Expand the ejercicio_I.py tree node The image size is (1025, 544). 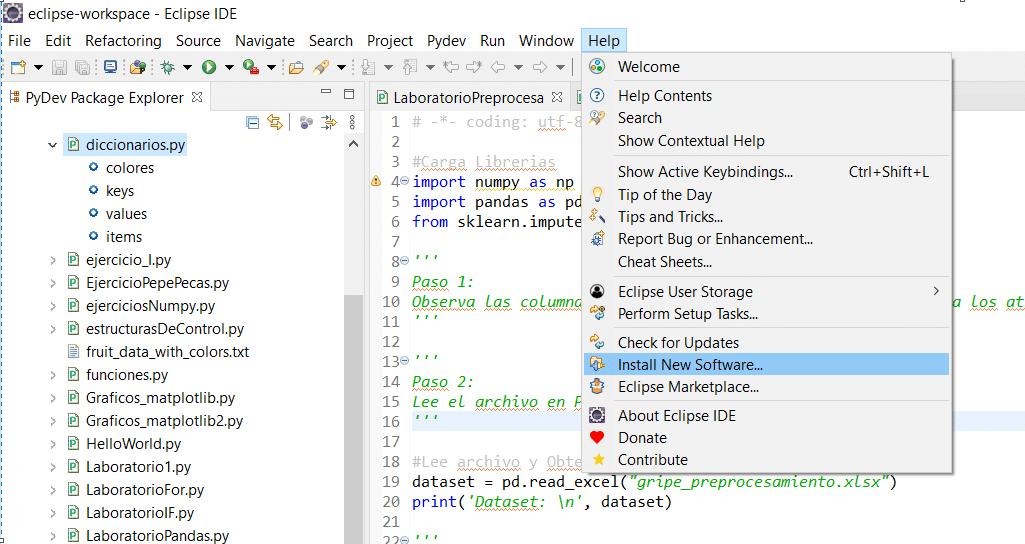53,260
